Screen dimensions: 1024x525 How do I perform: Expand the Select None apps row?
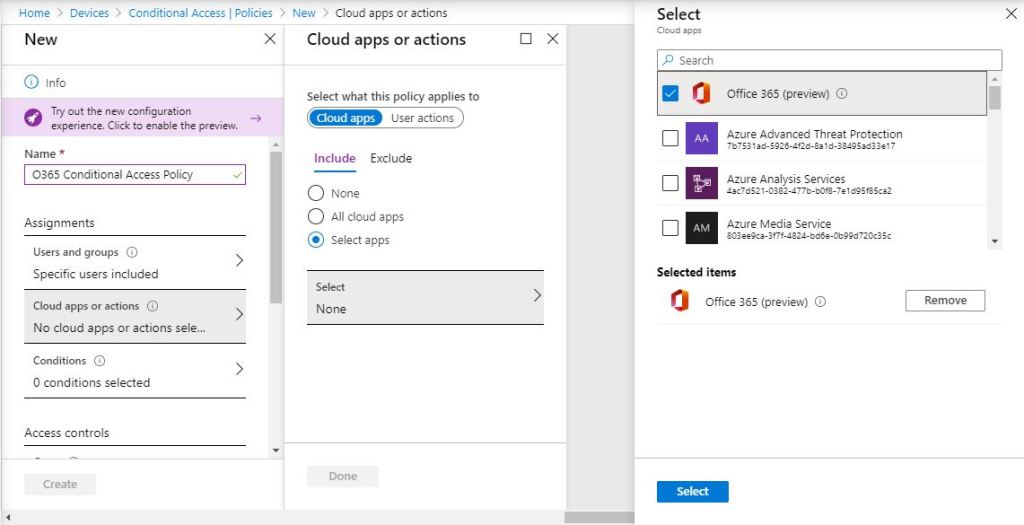tap(536, 296)
